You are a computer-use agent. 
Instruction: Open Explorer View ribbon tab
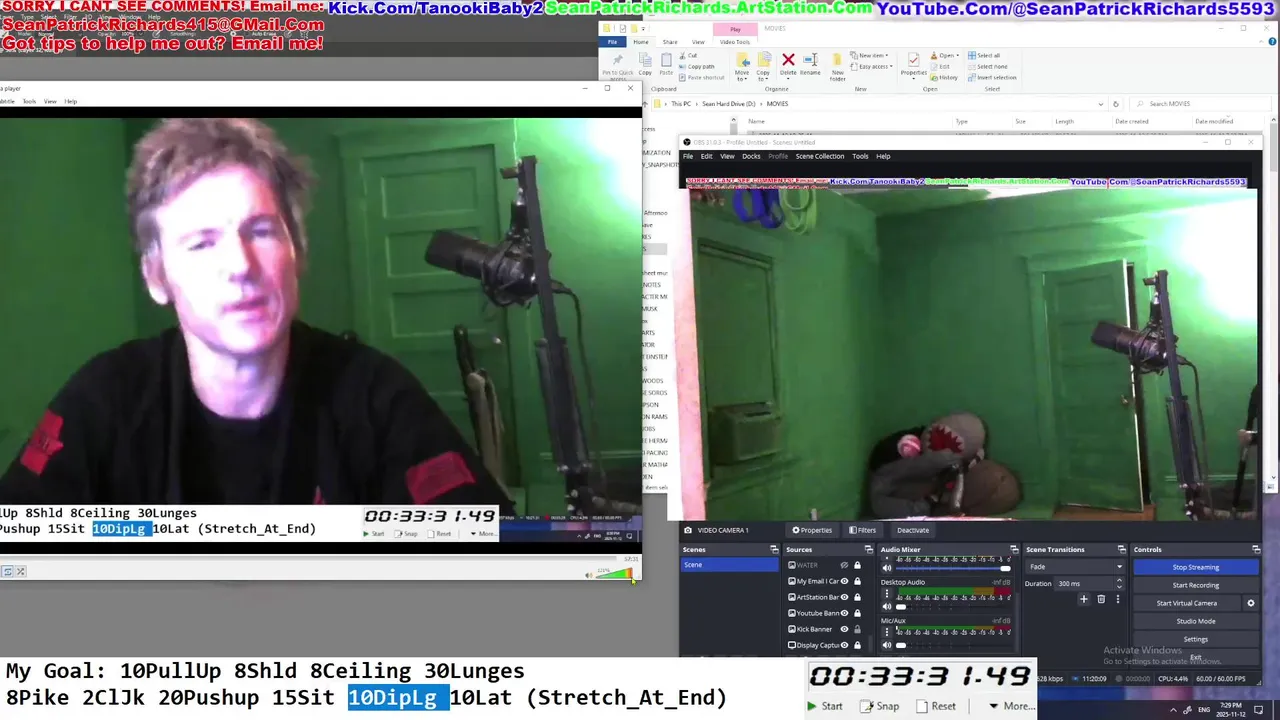point(698,42)
